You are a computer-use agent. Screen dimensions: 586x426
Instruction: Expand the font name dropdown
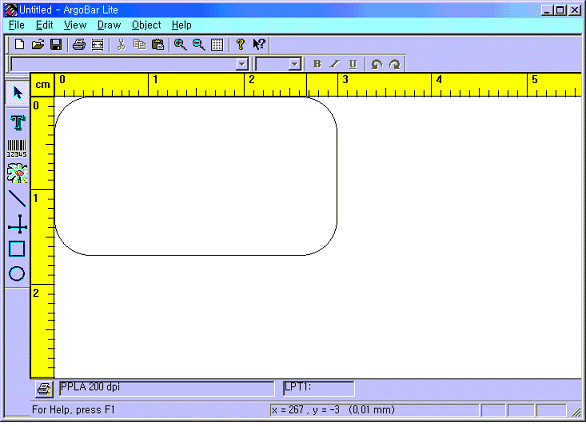(x=242, y=64)
